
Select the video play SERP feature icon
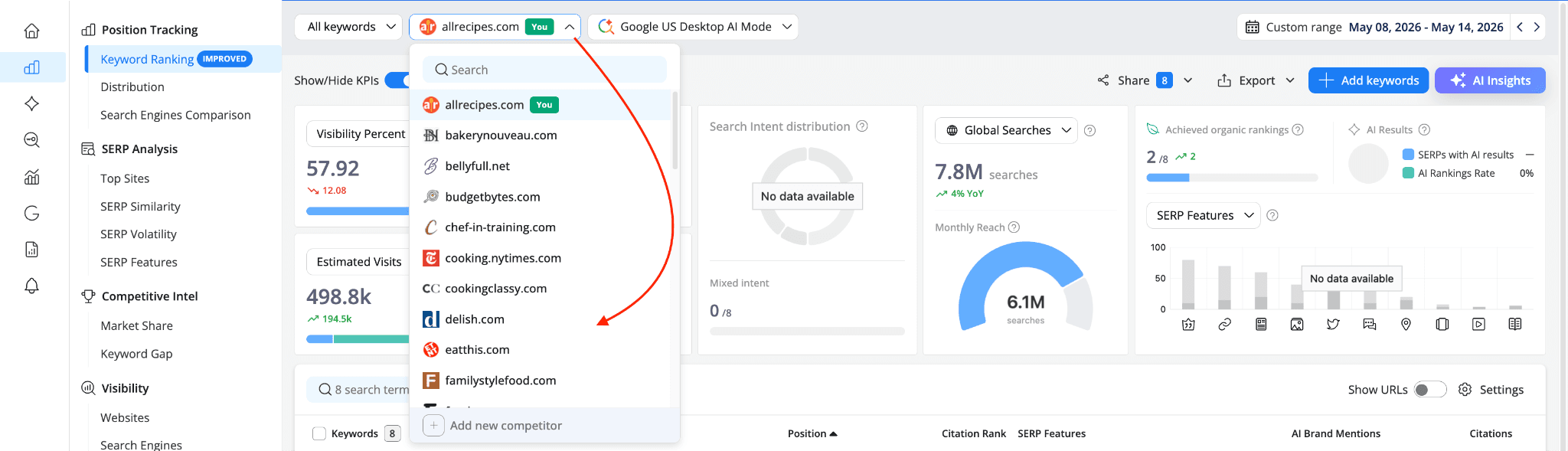tap(1478, 325)
